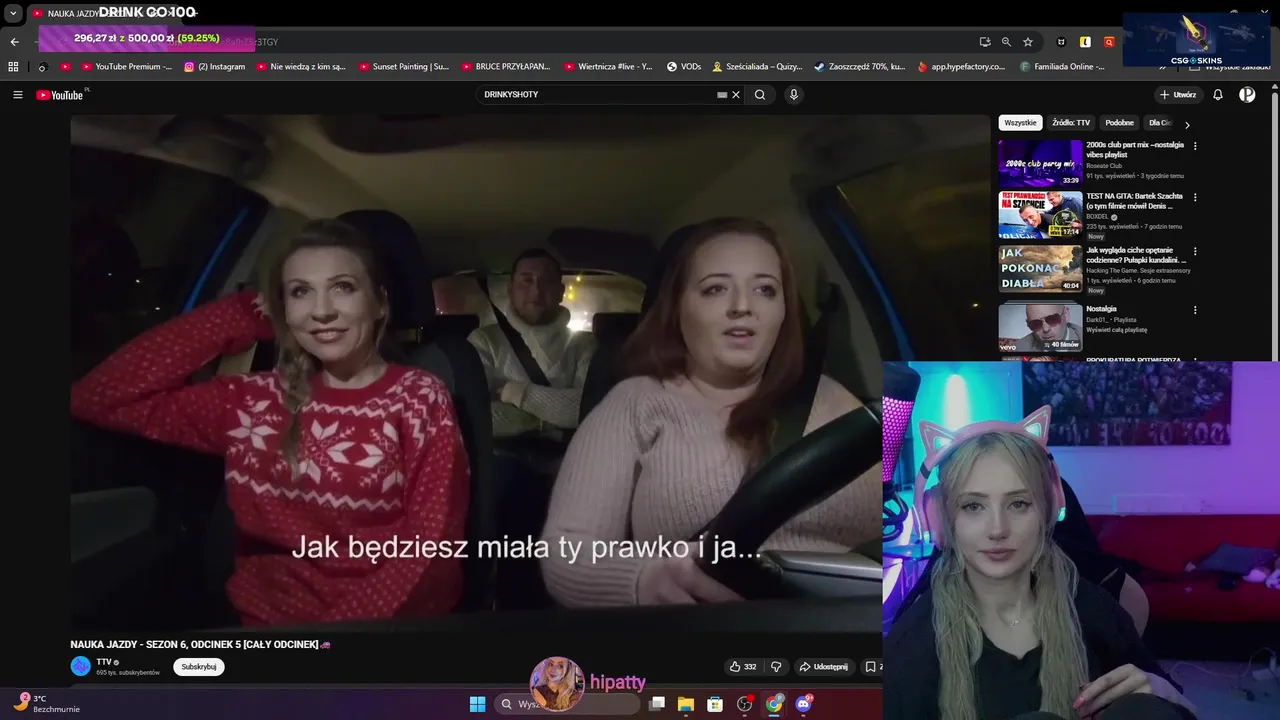The width and height of the screenshot is (1280, 720).
Task: Open Microsoft Store from taskbar
Action: click(x=715, y=704)
